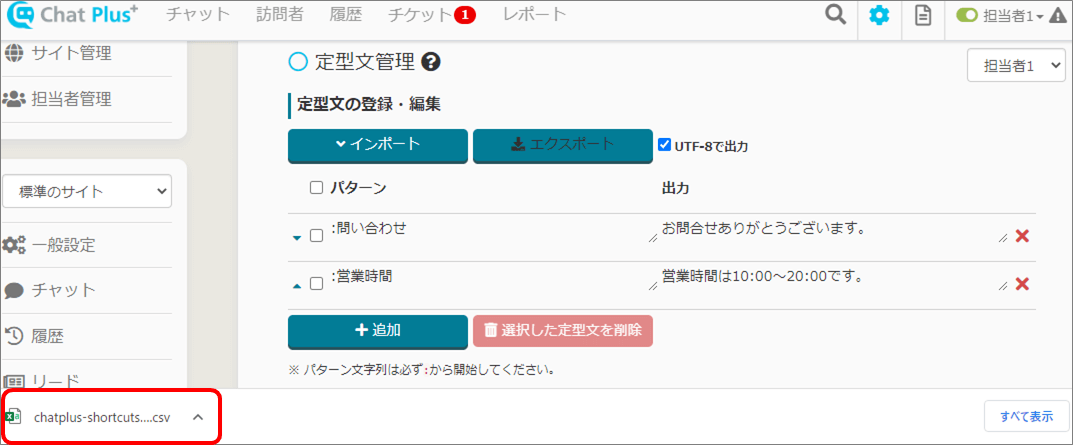Go to the チャット top menu

(198, 15)
